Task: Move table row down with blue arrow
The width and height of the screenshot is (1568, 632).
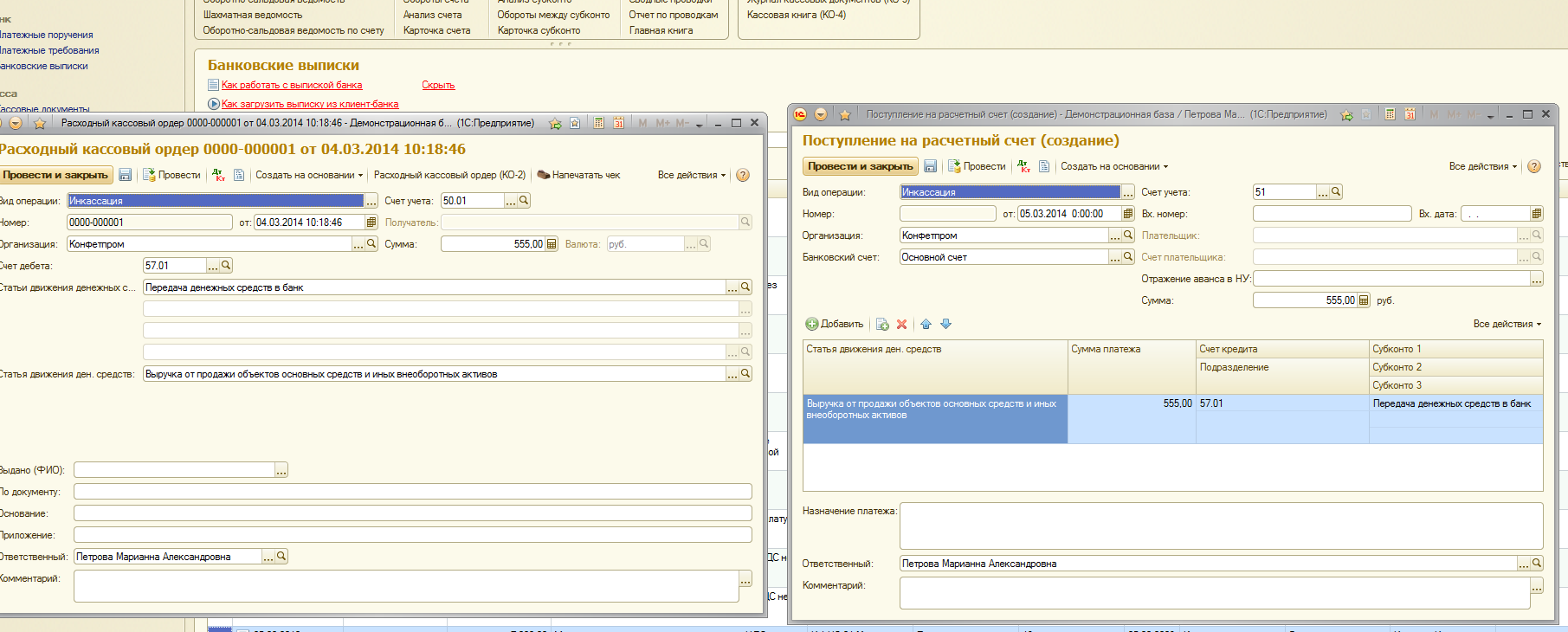Action: pyautogui.click(x=945, y=324)
